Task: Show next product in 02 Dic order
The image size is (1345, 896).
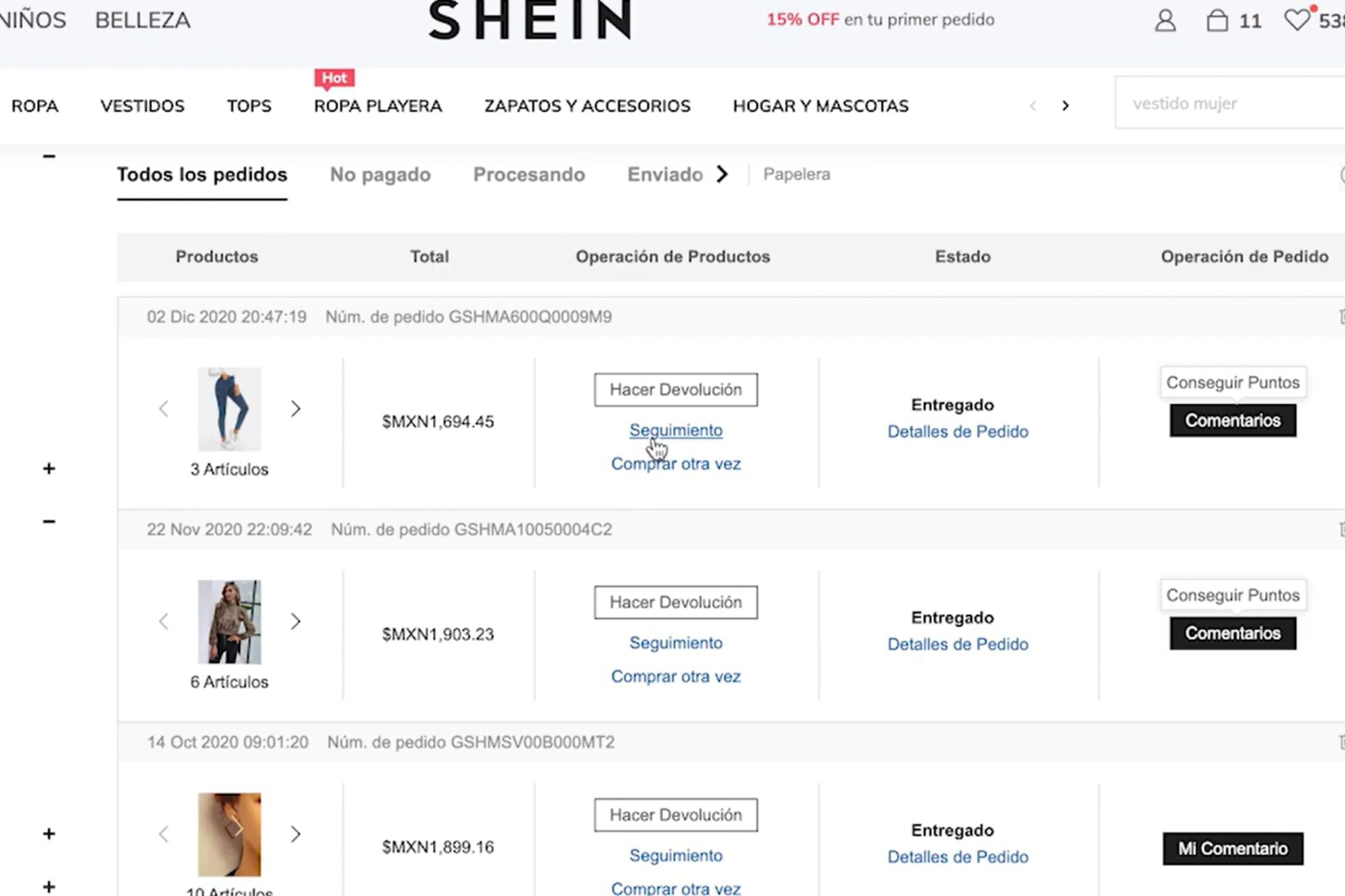Action: [x=295, y=409]
